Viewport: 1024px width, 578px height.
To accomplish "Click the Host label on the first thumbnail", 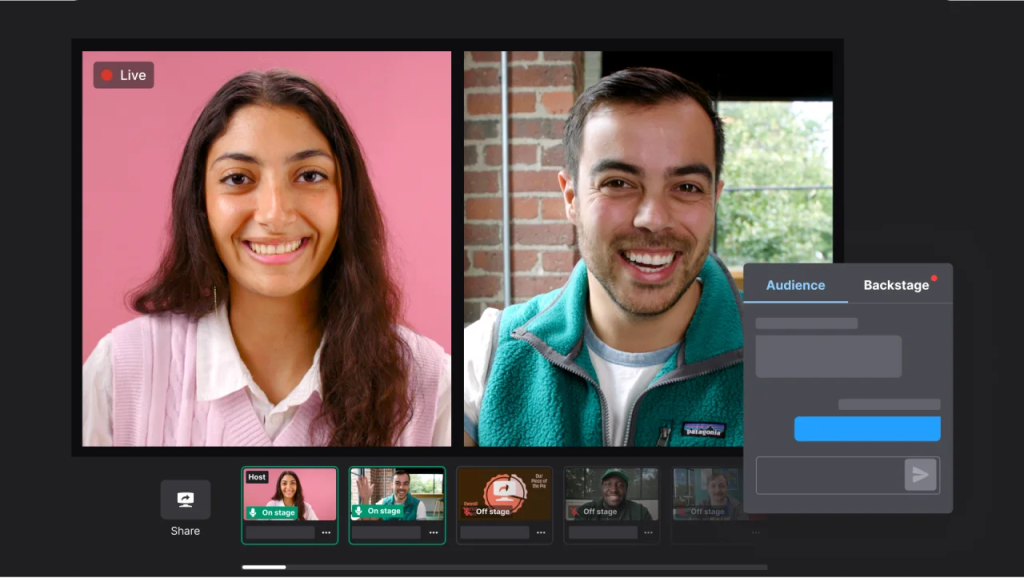I will 257,477.
